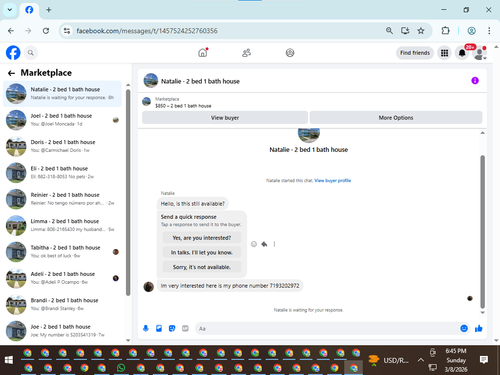Open the browser zoom magnifier icon
This screenshot has width=500, height=375.
[389, 31]
